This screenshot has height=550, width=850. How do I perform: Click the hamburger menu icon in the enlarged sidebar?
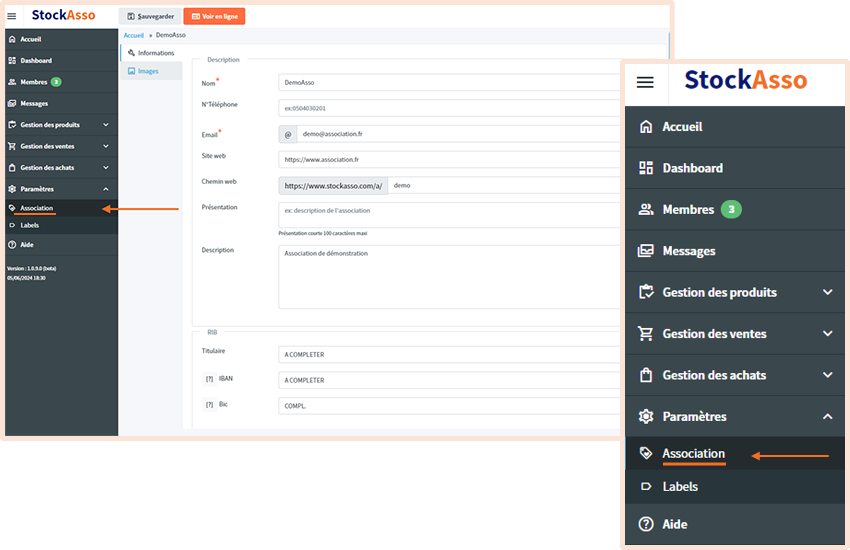tap(645, 82)
